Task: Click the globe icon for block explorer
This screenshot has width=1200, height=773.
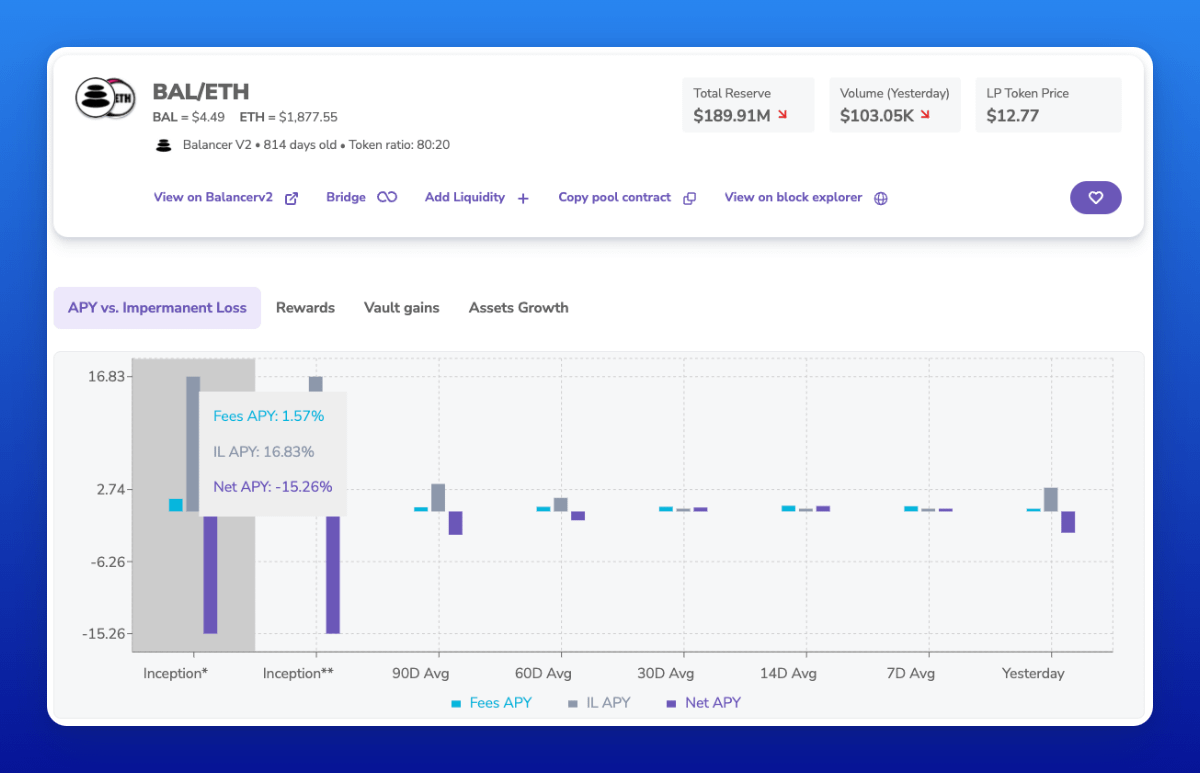Action: (x=881, y=198)
